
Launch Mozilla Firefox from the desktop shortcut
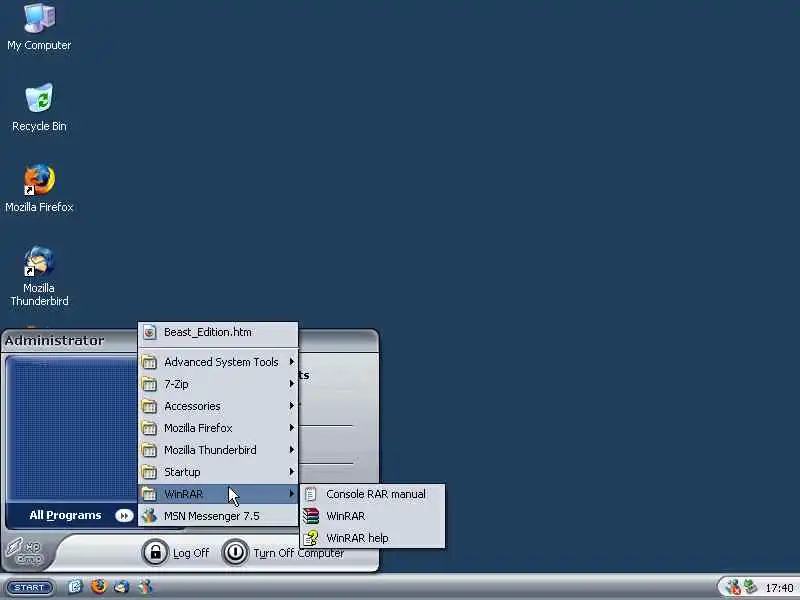pyautogui.click(x=39, y=188)
